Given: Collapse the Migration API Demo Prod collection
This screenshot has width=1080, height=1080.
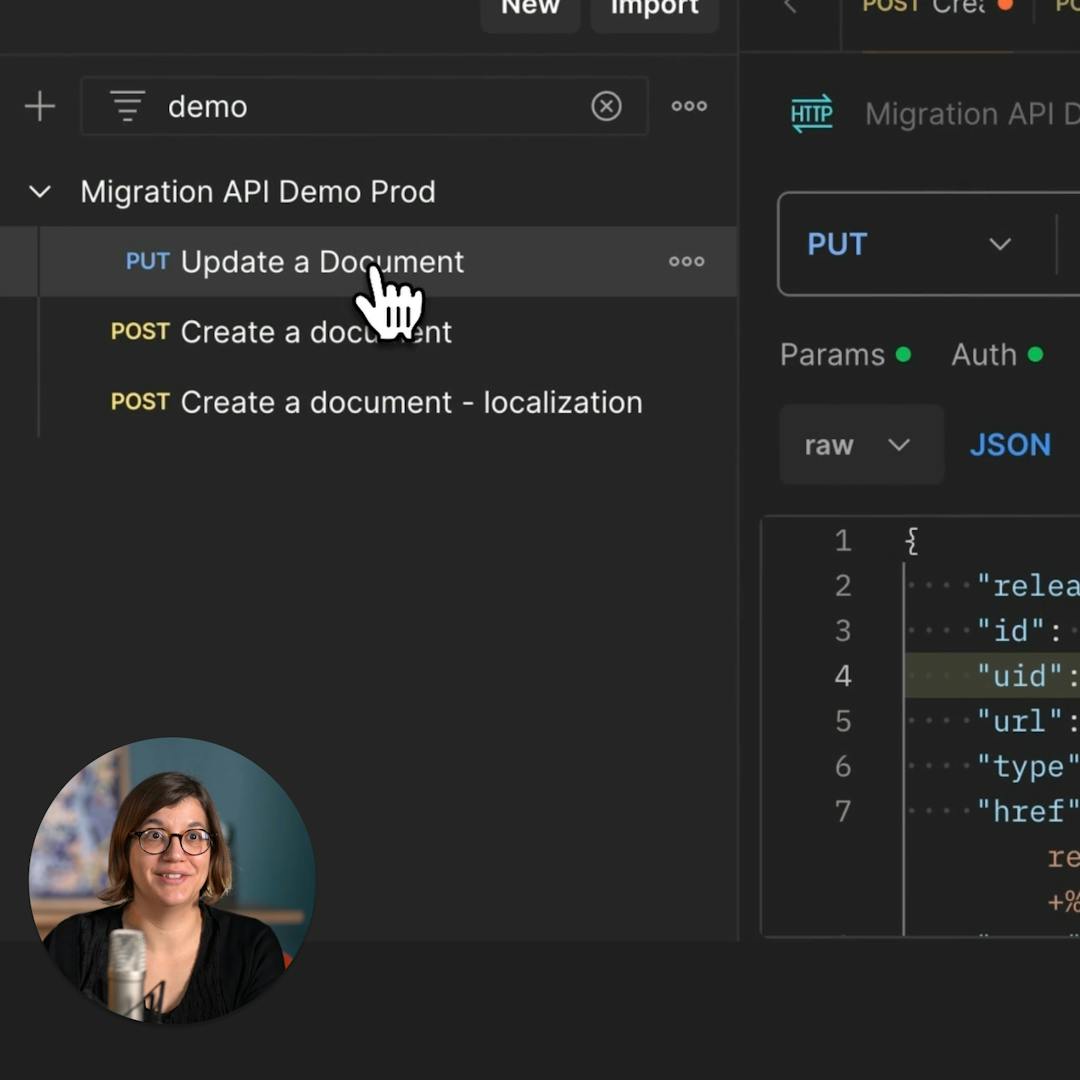Looking at the screenshot, I should click(x=40, y=192).
